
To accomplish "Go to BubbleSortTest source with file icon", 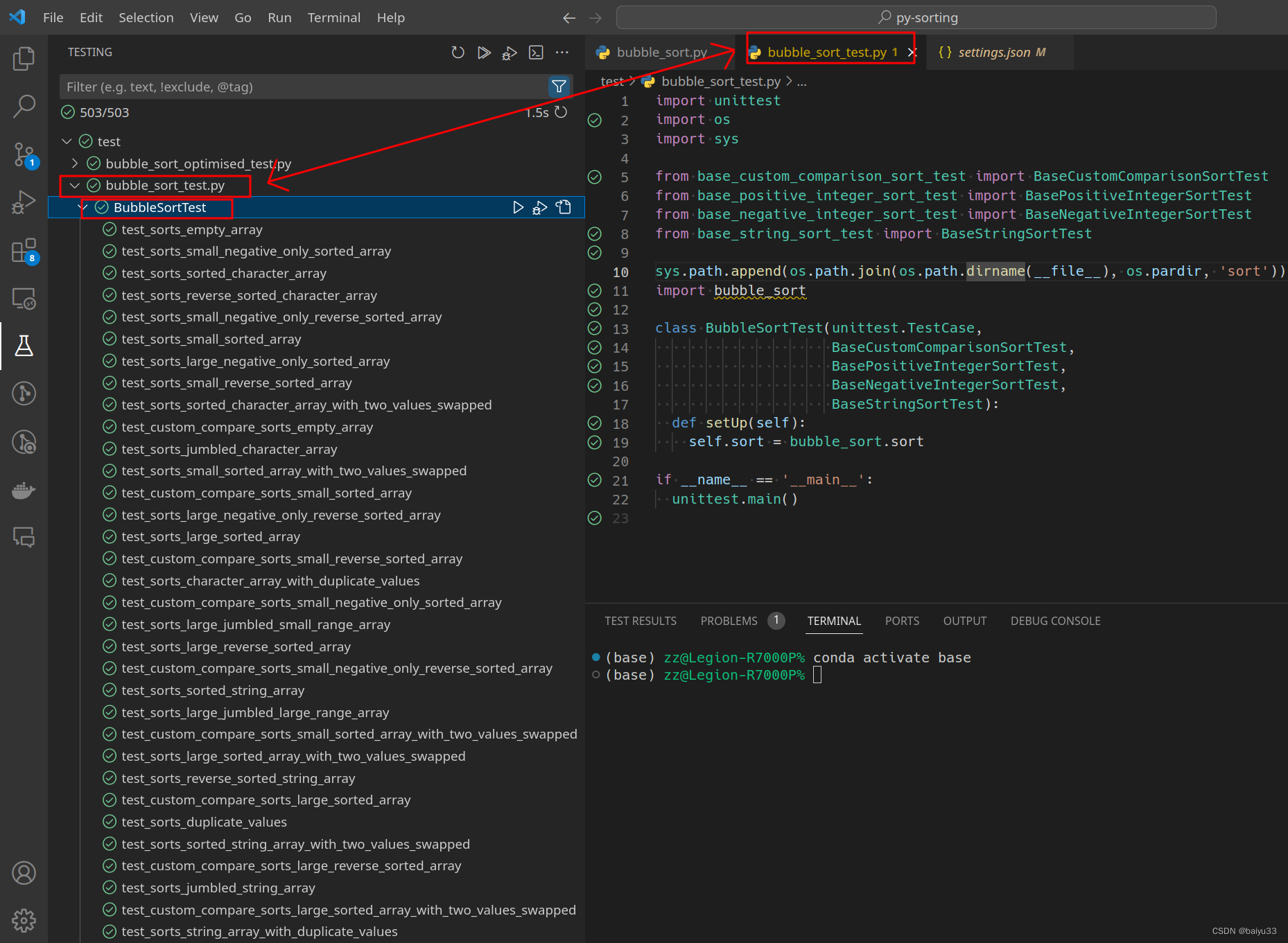I will click(564, 207).
